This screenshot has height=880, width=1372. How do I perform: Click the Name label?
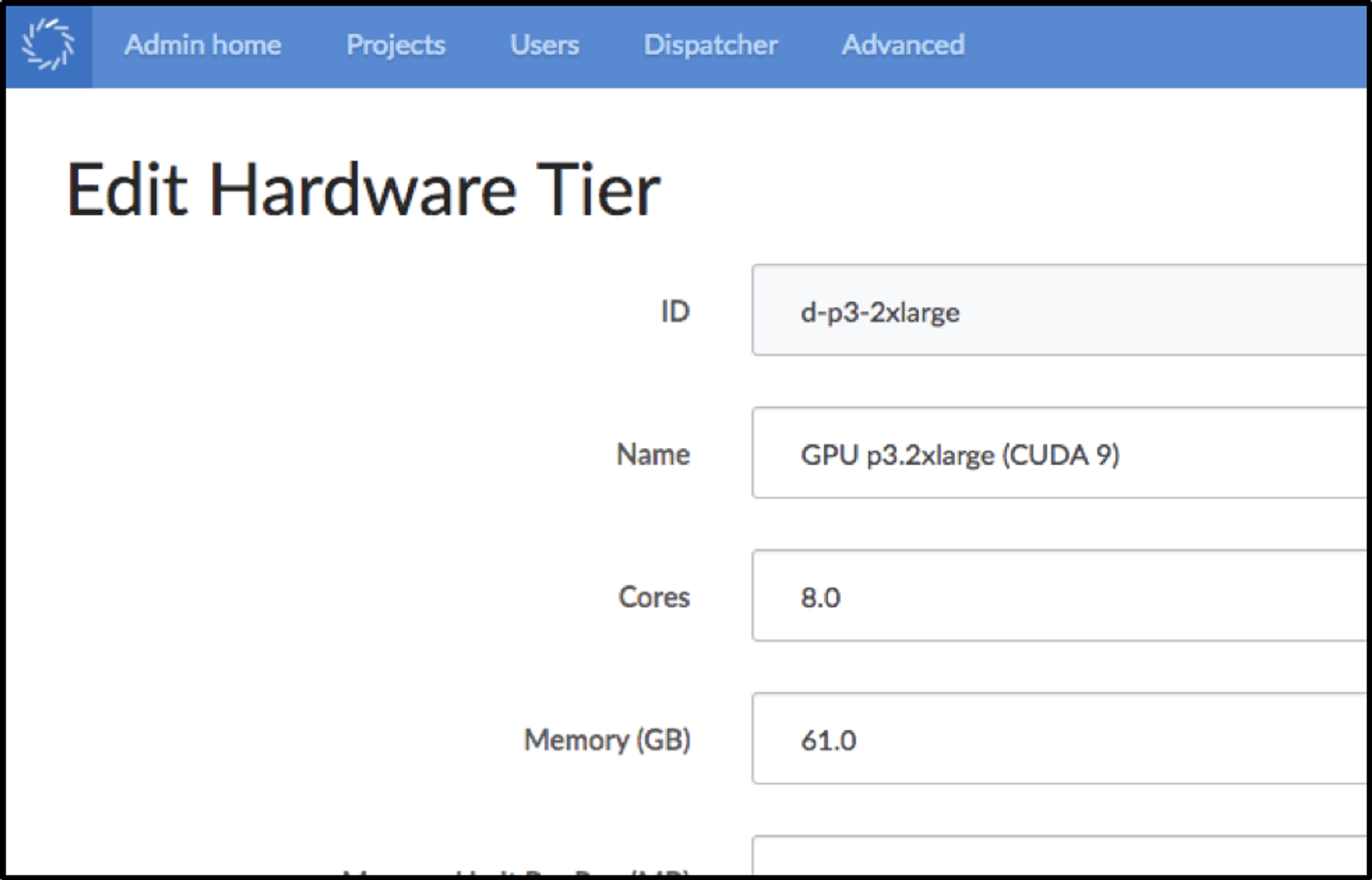click(x=652, y=454)
